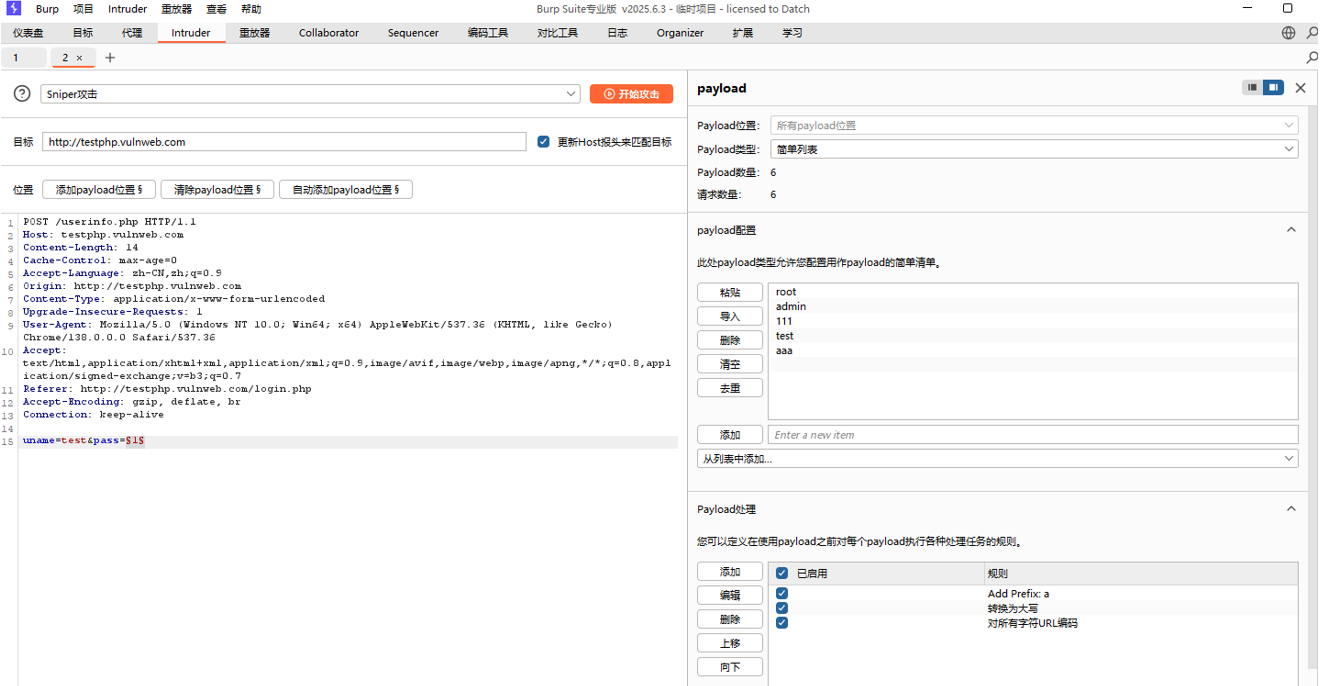Open the 查看 menu
This screenshot has height=686, width=1321.
click(x=216, y=9)
